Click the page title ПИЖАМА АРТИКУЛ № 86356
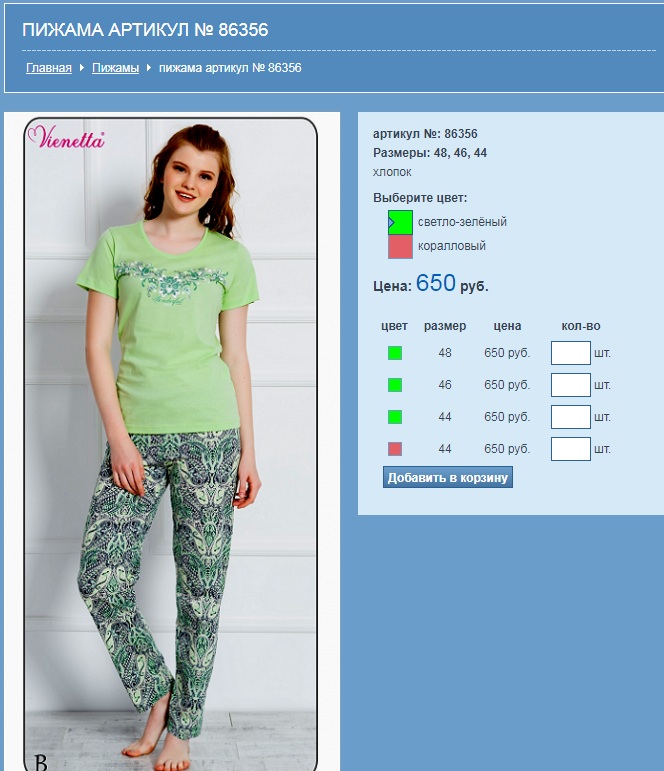 pos(145,30)
